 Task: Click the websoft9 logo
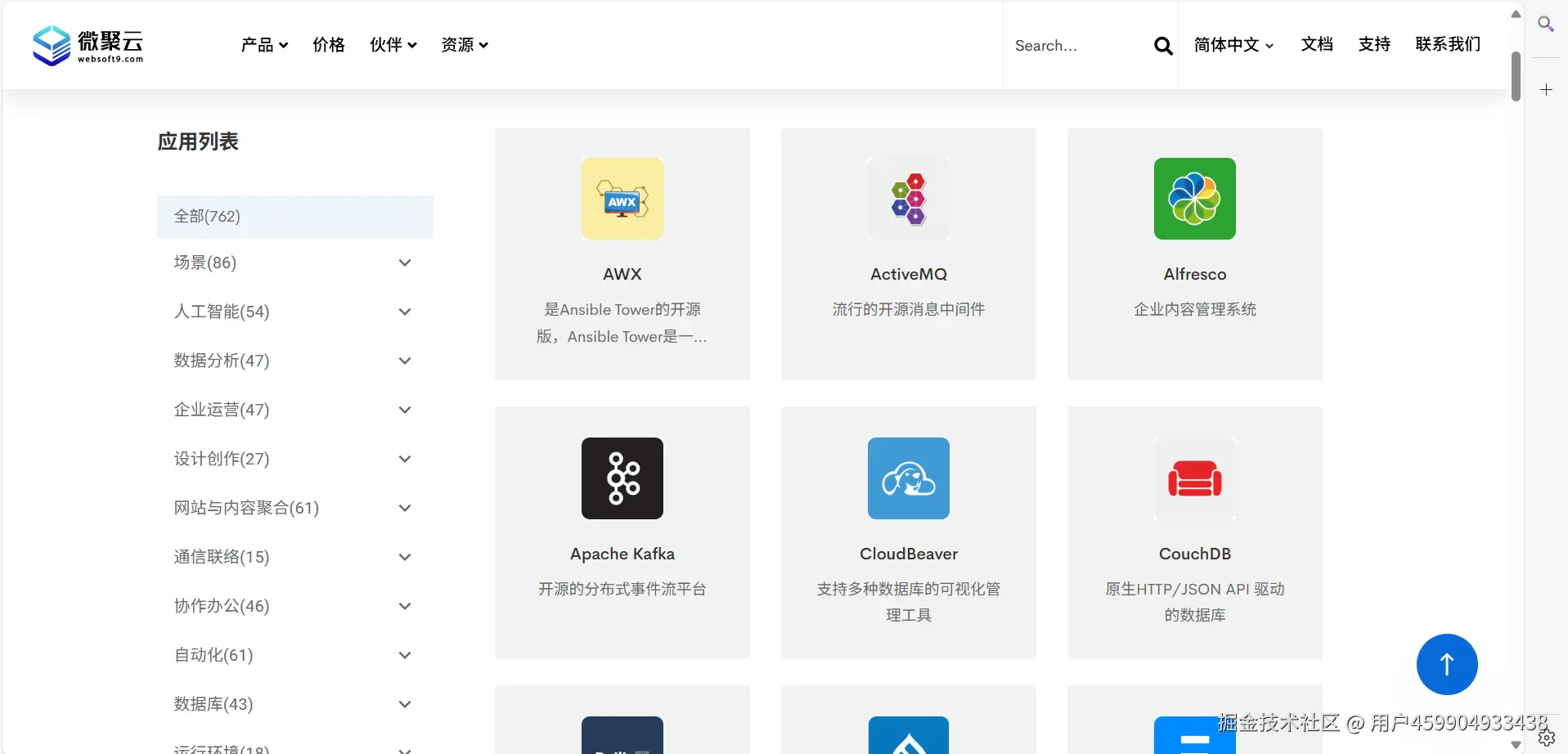[88, 45]
